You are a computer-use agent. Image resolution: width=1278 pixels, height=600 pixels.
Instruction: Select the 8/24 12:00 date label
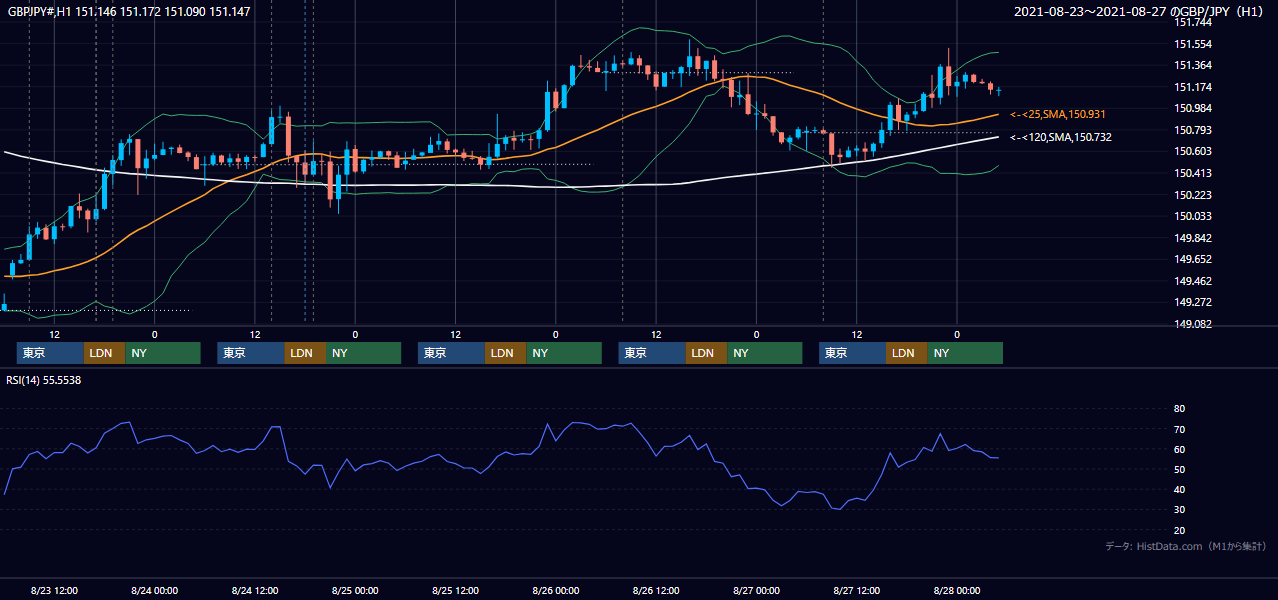[255, 590]
